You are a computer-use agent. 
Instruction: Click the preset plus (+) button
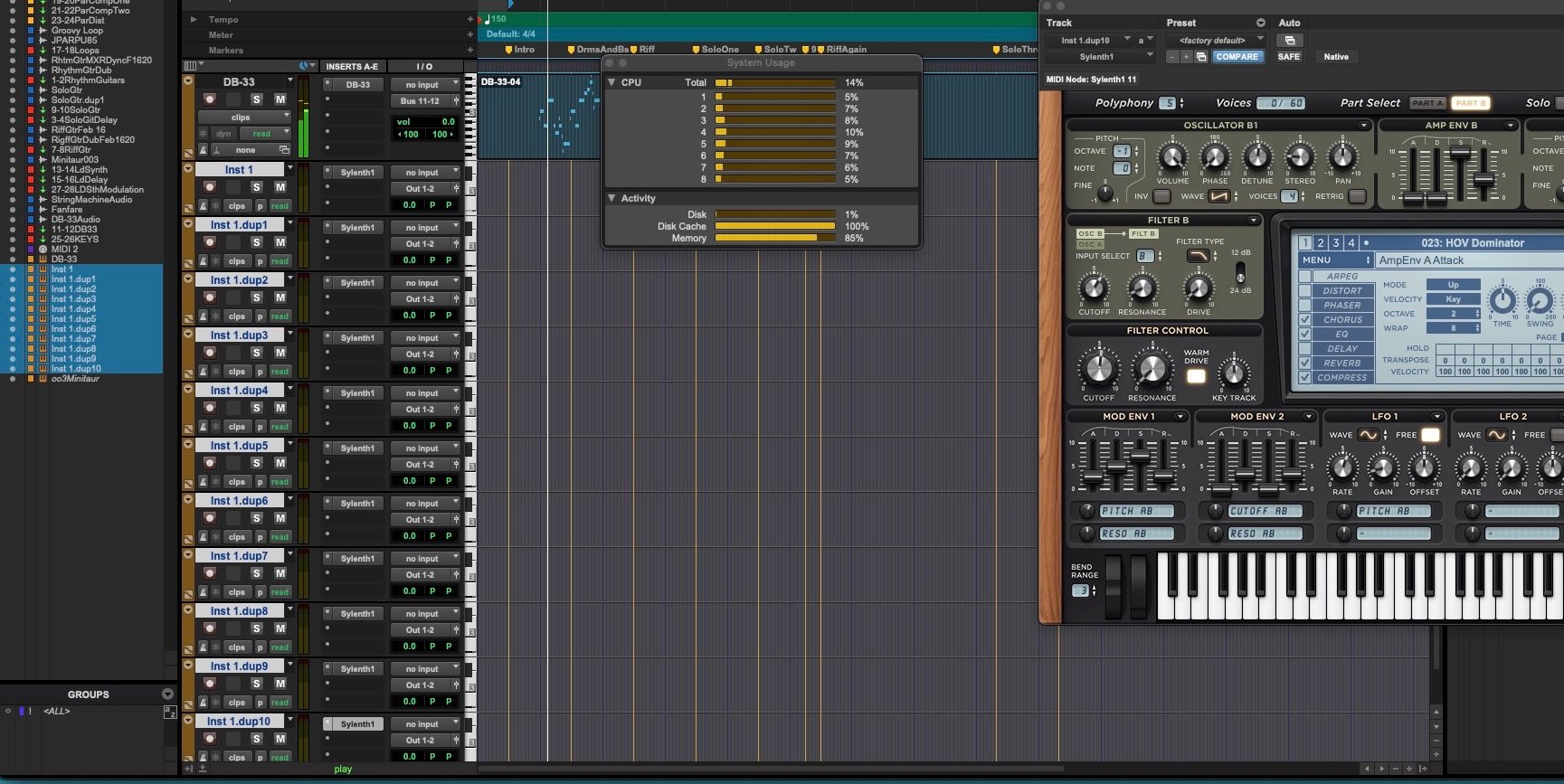point(1186,57)
